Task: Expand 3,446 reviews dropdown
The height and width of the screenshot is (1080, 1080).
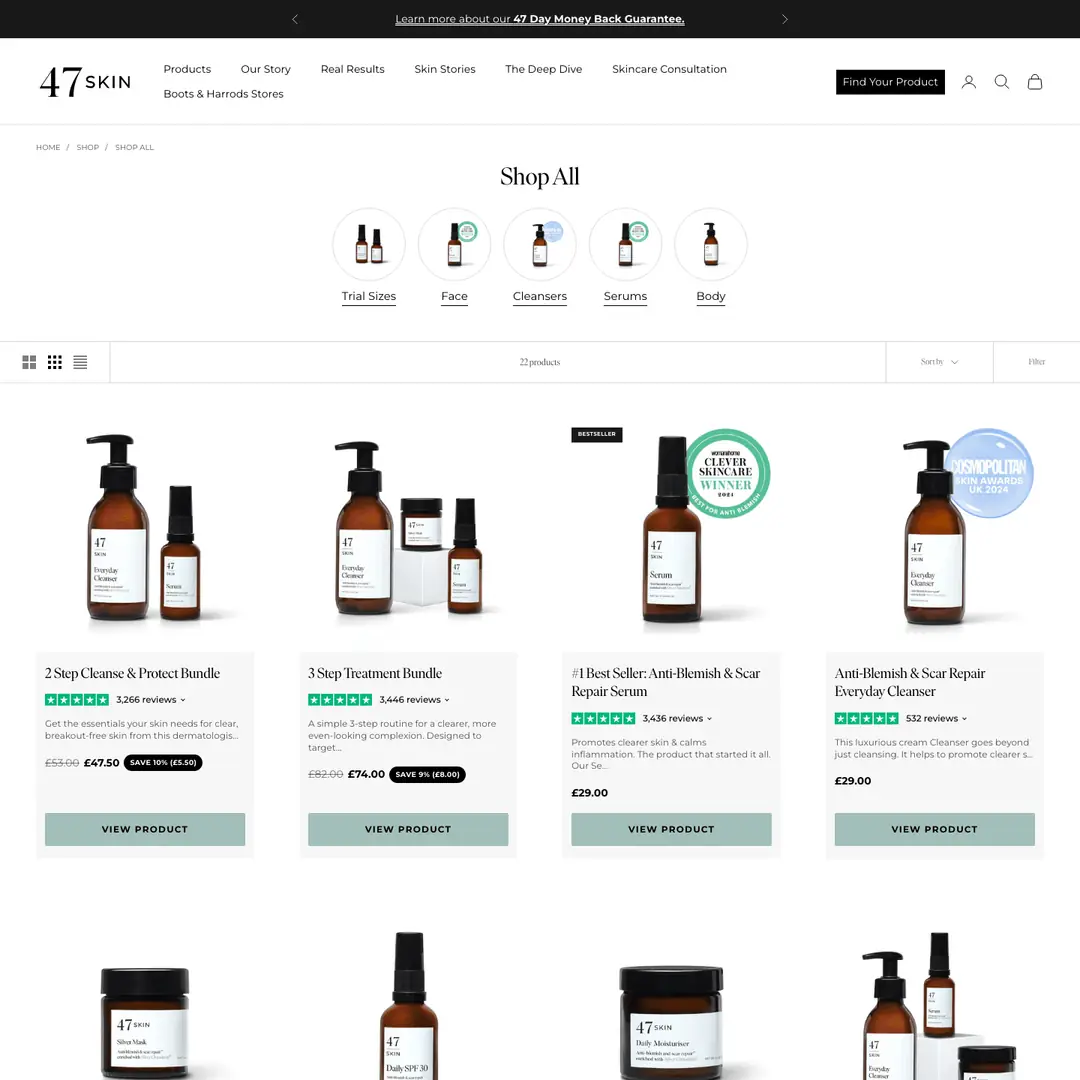Action: tap(414, 700)
